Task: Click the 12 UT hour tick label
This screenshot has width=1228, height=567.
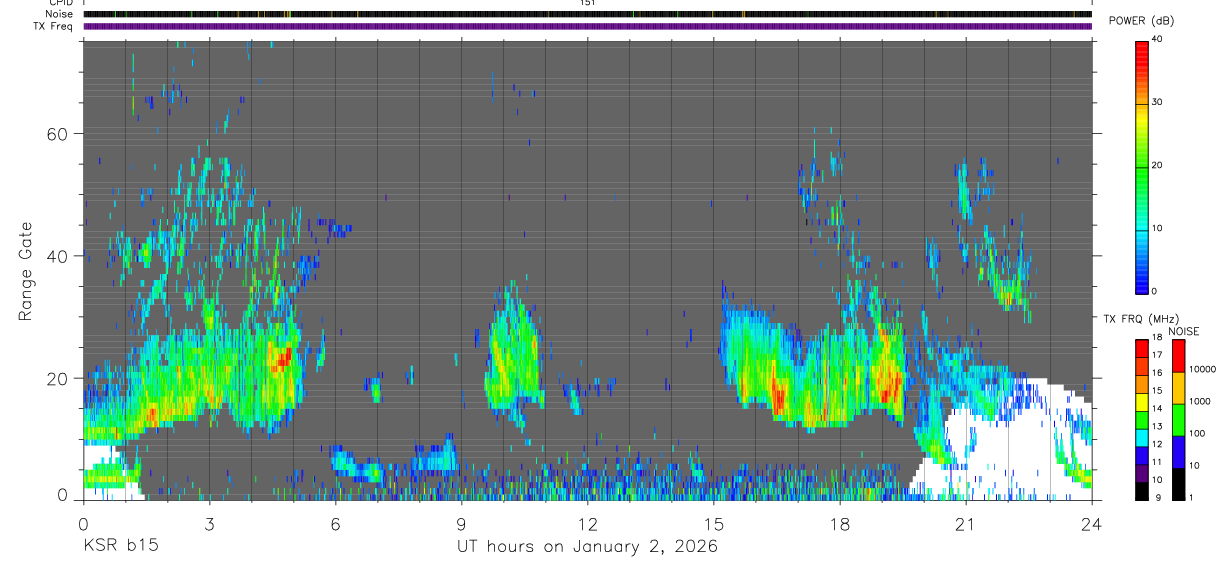Action: (x=588, y=524)
